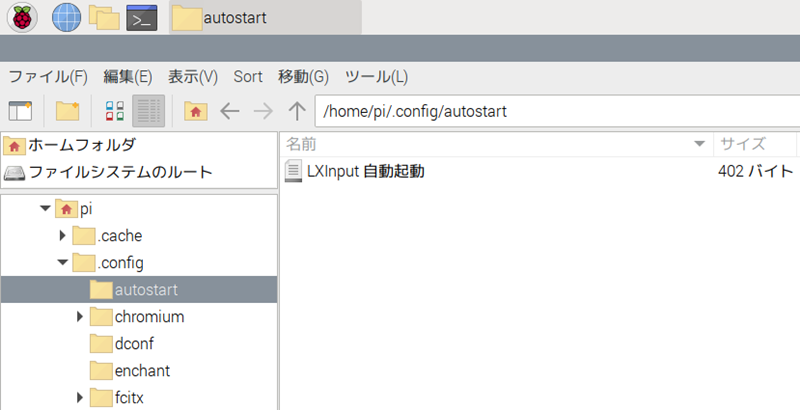Go up to the parent folder

pos(297,111)
